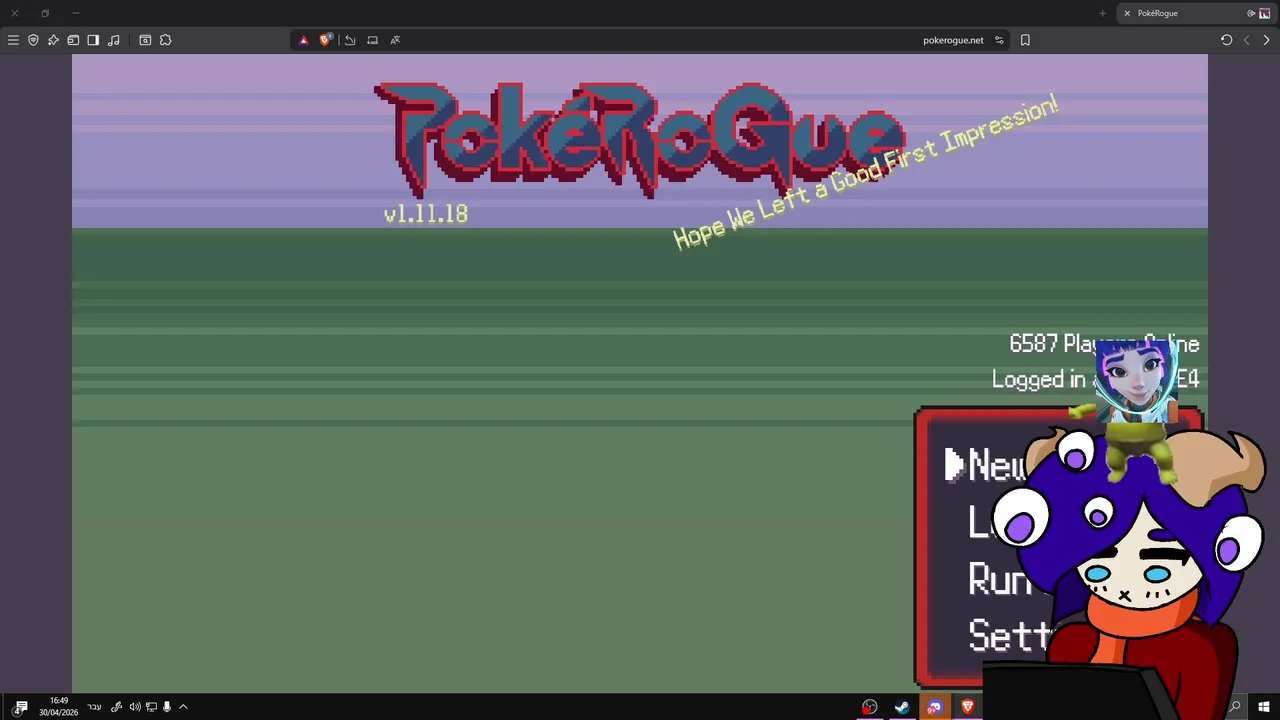Click the microphone tray icon
Screen dimensions: 1280x720
pos(167,707)
